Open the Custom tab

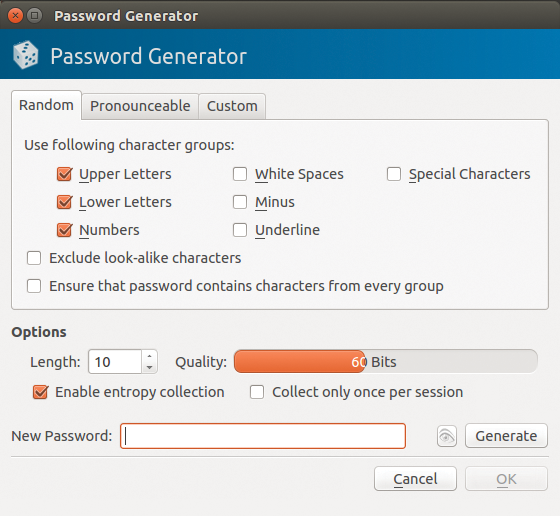tap(232, 106)
